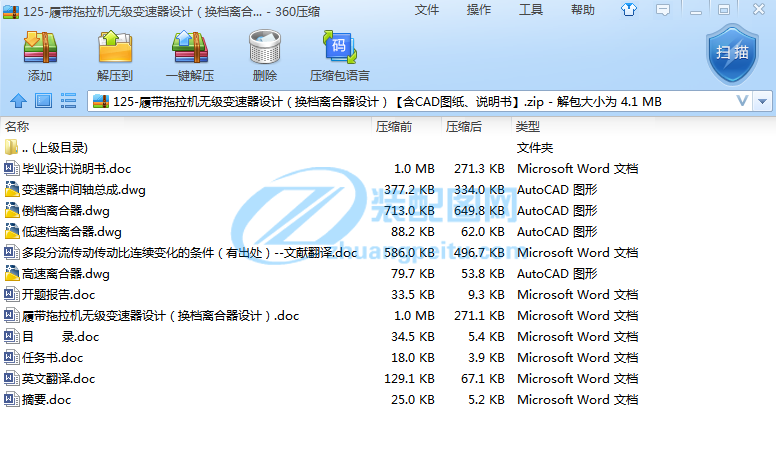Select file 任务书.doc
The height and width of the screenshot is (450, 776).
(x=52, y=357)
